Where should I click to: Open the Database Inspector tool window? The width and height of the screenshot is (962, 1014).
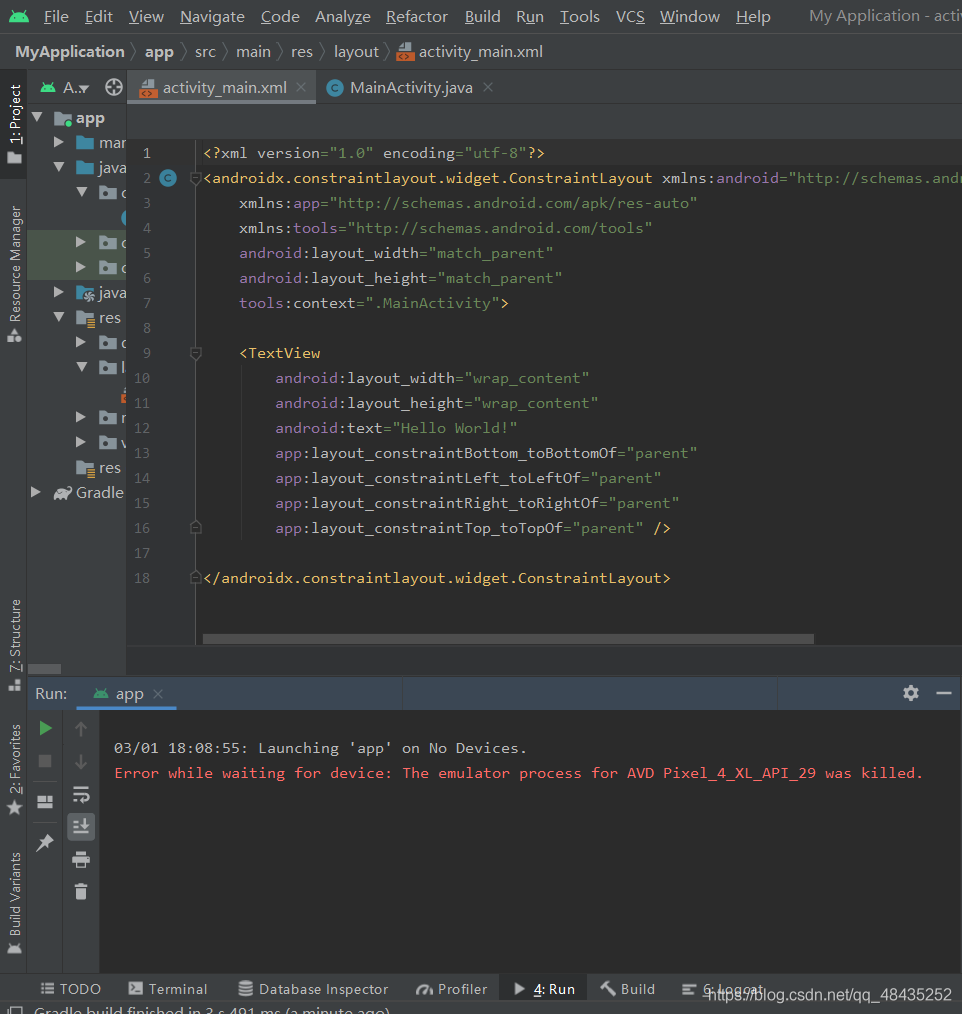(x=314, y=989)
